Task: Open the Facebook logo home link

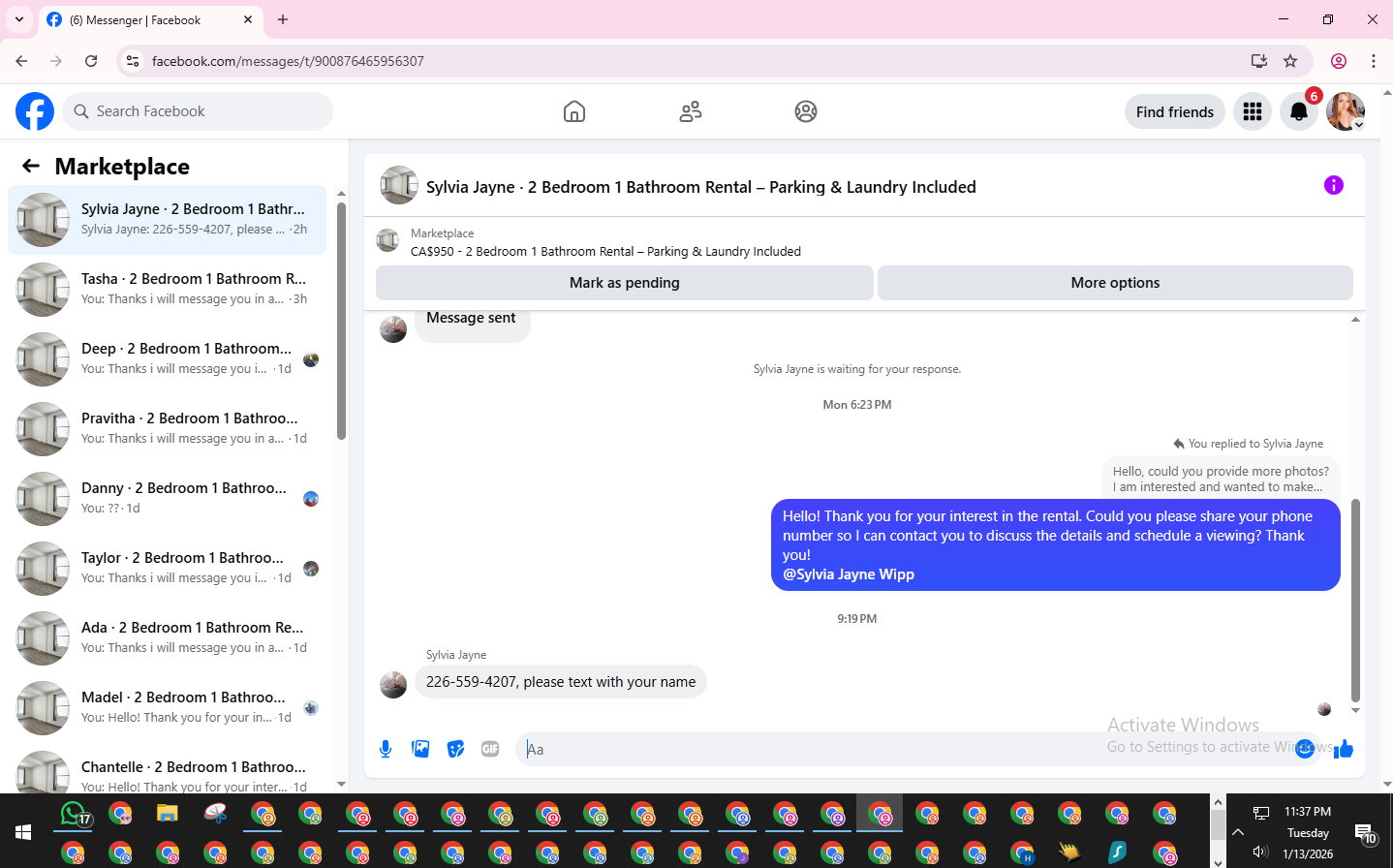Action: tap(35, 111)
